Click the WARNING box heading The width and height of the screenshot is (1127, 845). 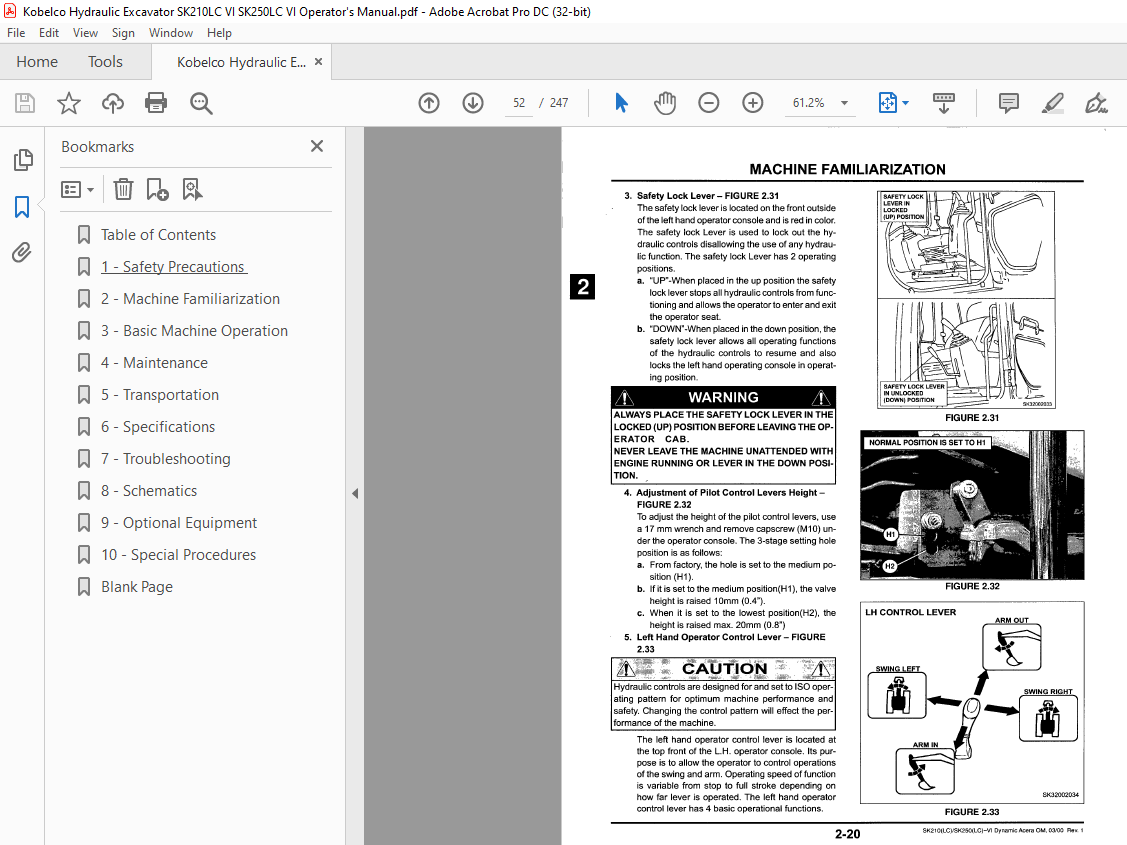tap(723, 397)
